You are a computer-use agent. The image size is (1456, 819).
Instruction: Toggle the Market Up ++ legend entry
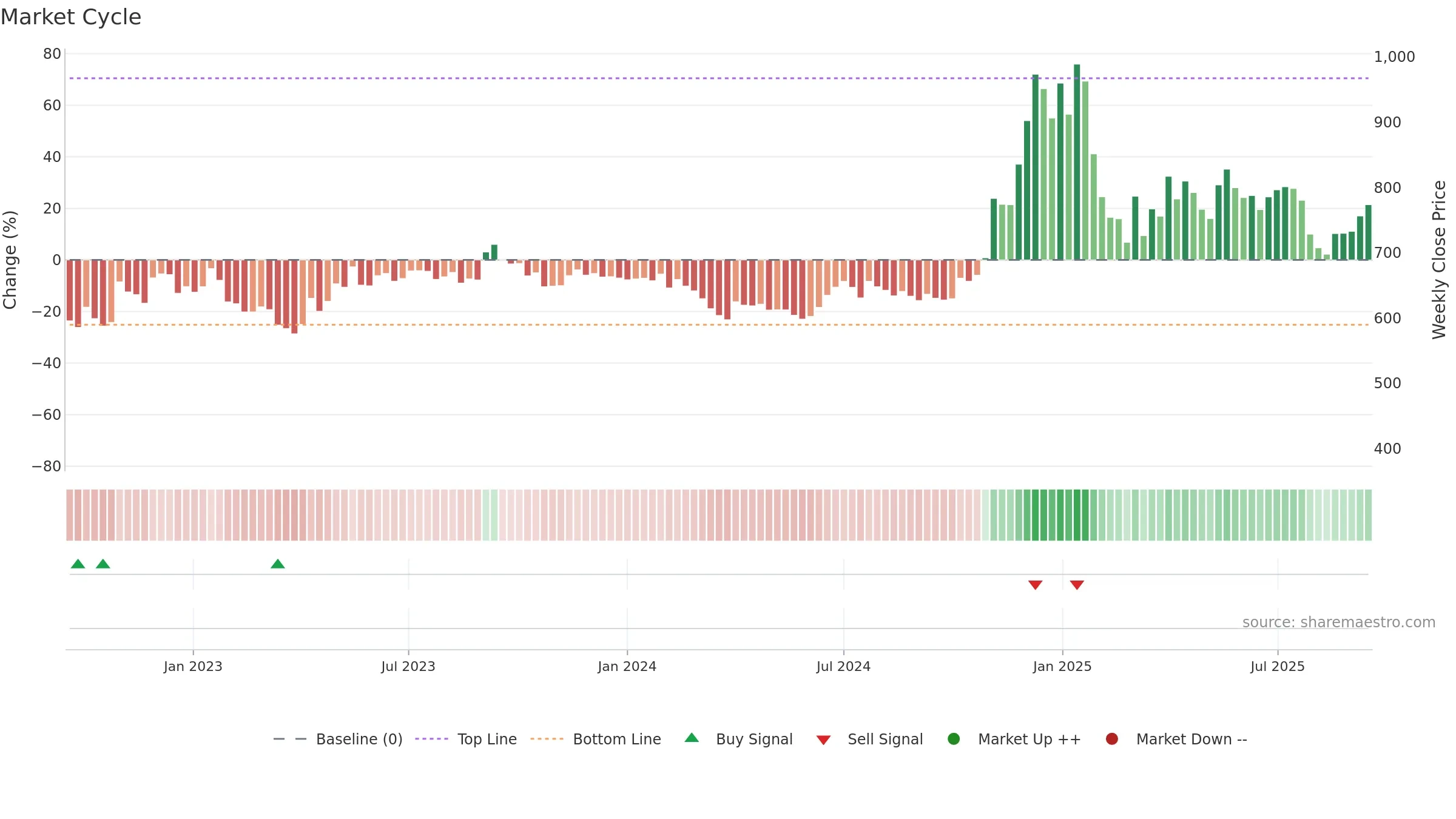[1014, 739]
